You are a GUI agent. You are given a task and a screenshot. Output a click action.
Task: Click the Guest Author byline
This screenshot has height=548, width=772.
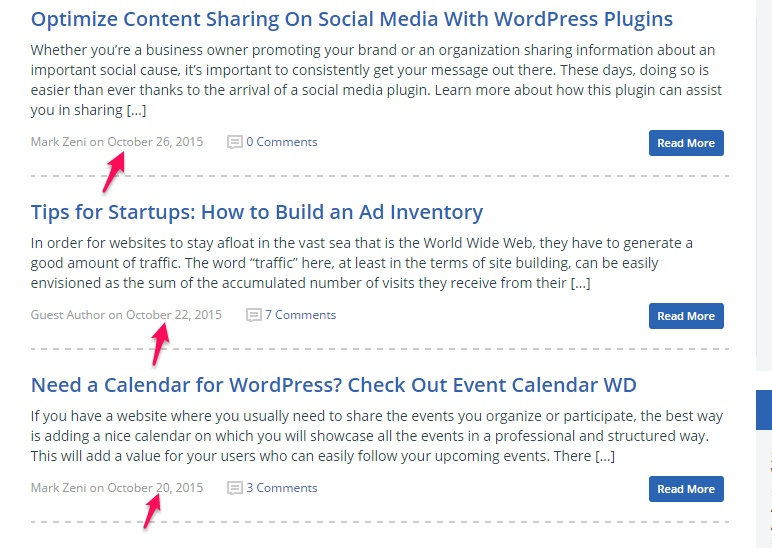[68, 315]
